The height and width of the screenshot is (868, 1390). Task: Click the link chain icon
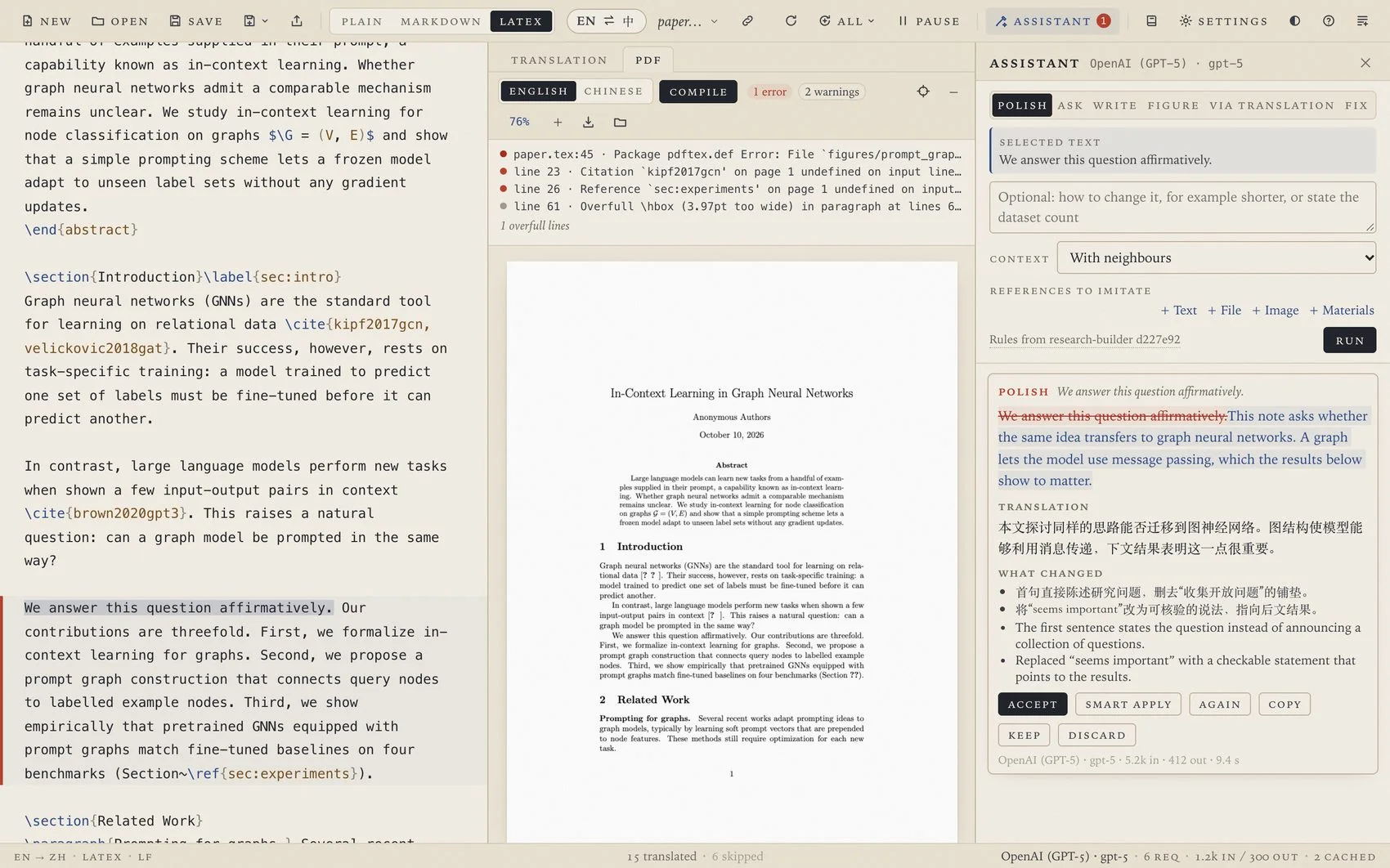(747, 21)
